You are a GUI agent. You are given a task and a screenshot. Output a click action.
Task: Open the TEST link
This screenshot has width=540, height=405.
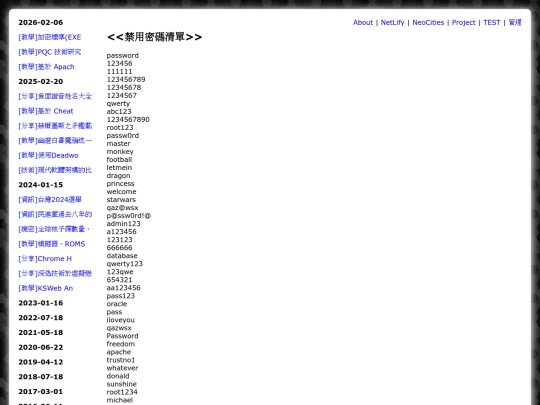(x=491, y=22)
